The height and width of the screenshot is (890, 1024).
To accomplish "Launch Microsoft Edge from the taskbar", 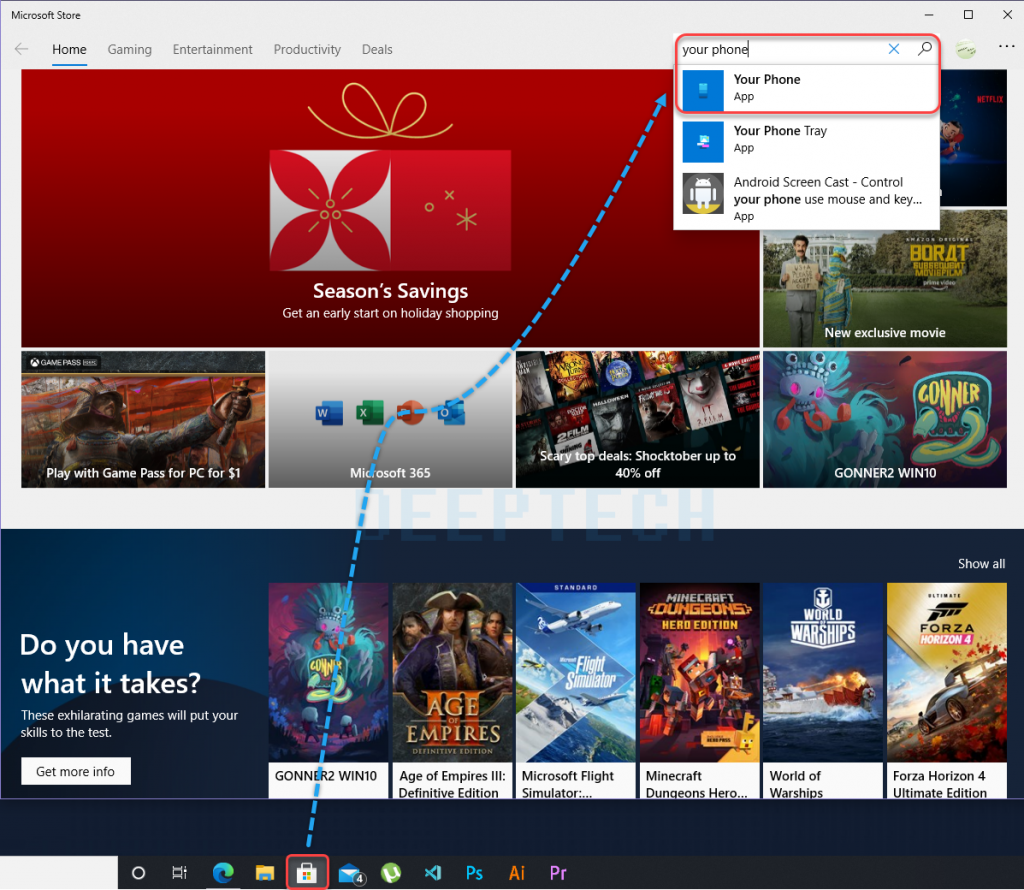I will click(x=223, y=872).
